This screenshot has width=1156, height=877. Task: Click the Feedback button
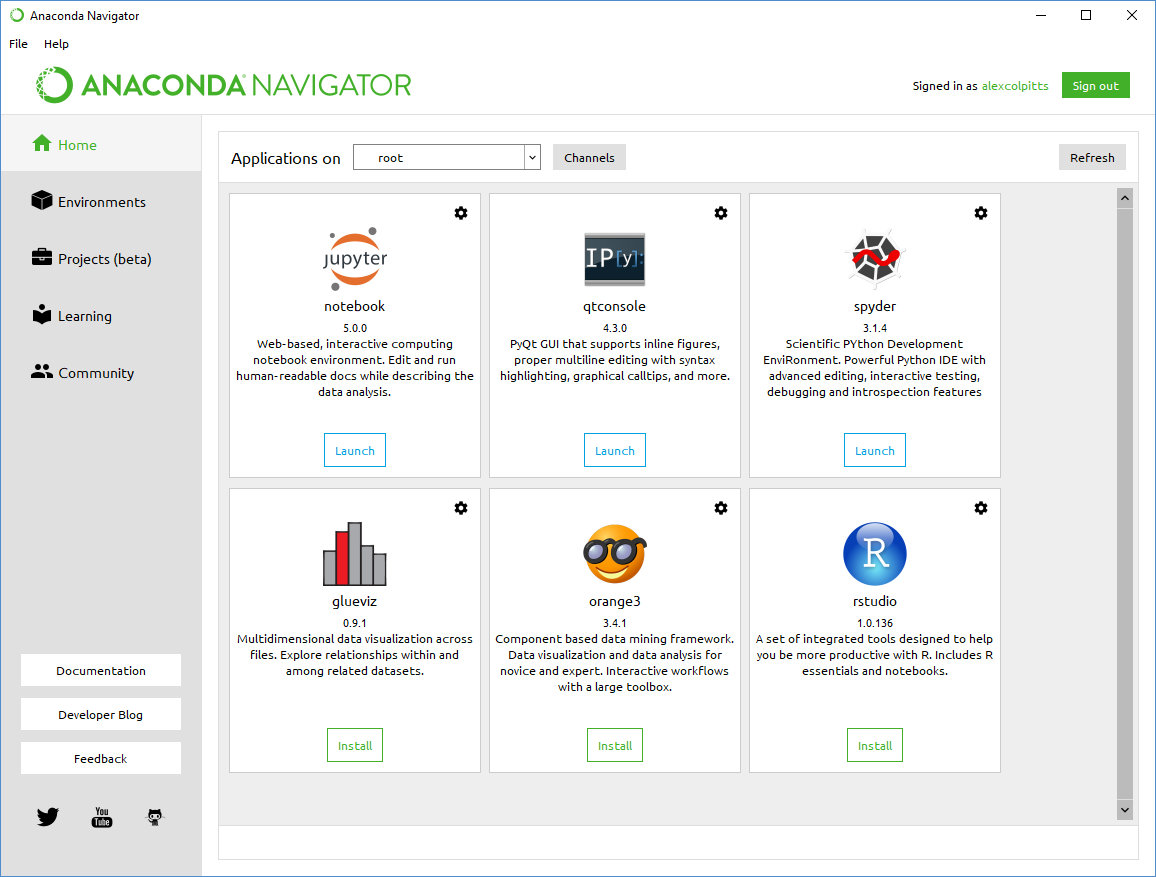pos(101,758)
